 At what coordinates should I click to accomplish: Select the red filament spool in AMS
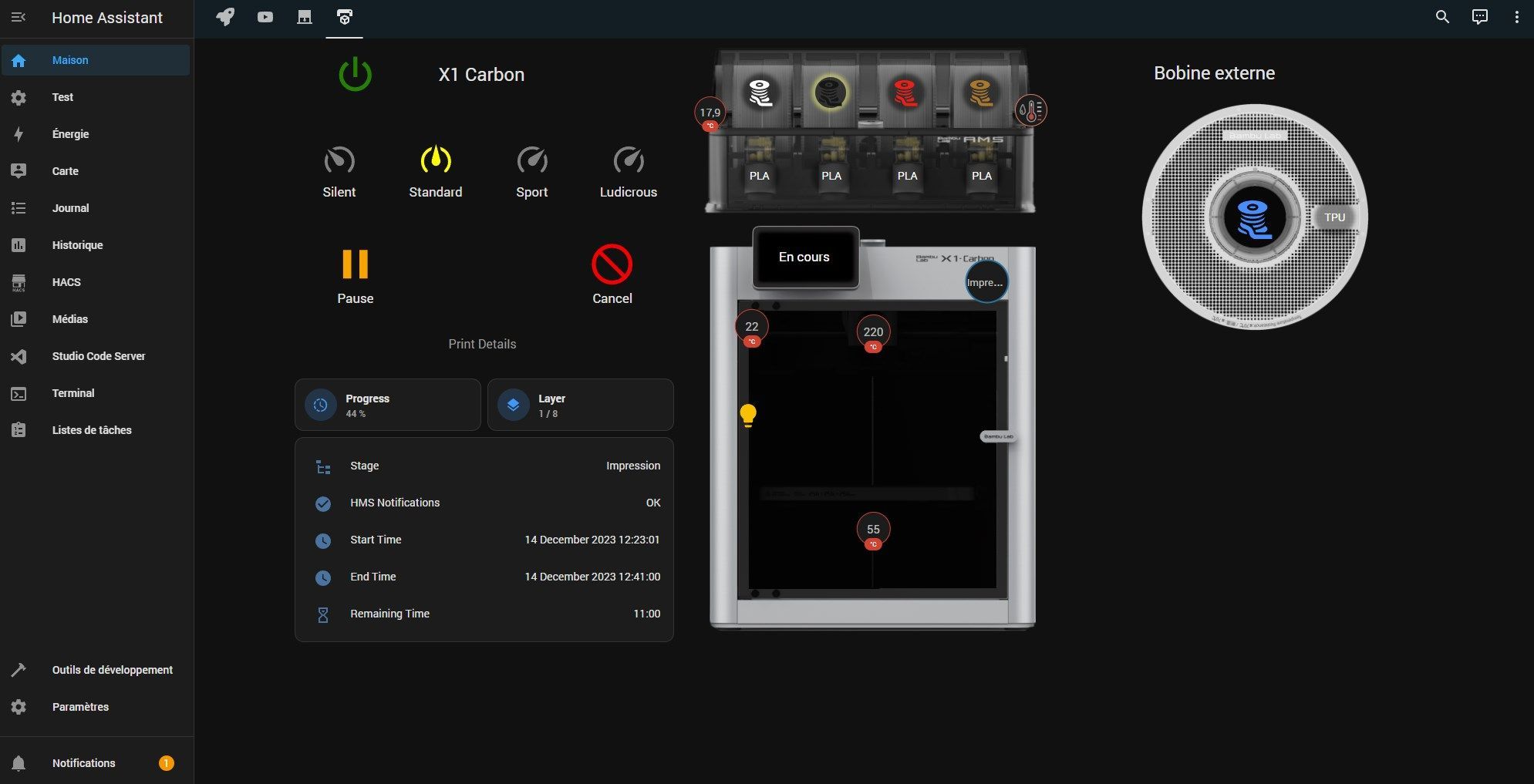(x=905, y=93)
